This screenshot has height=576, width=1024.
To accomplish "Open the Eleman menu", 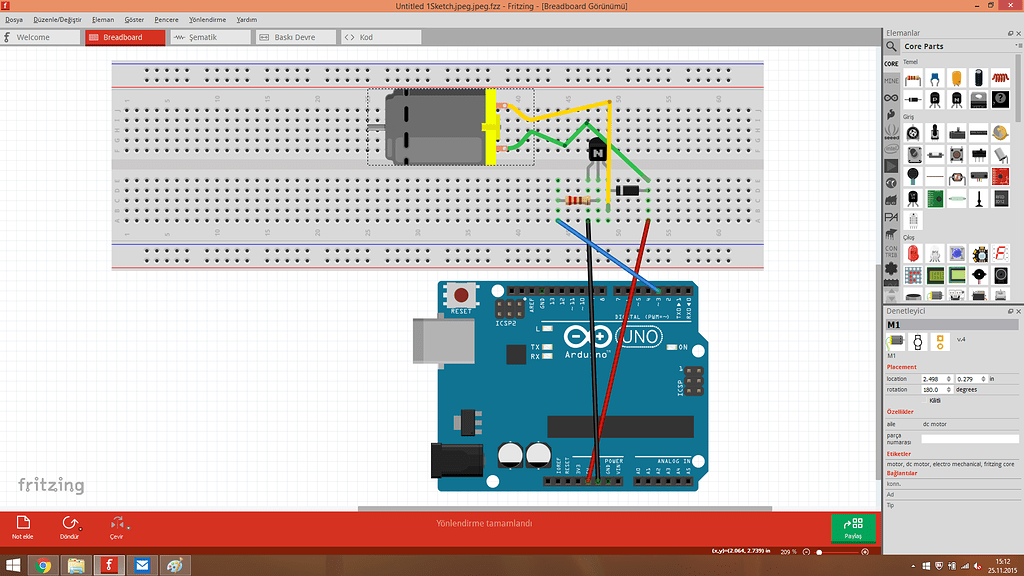I will click(x=103, y=20).
